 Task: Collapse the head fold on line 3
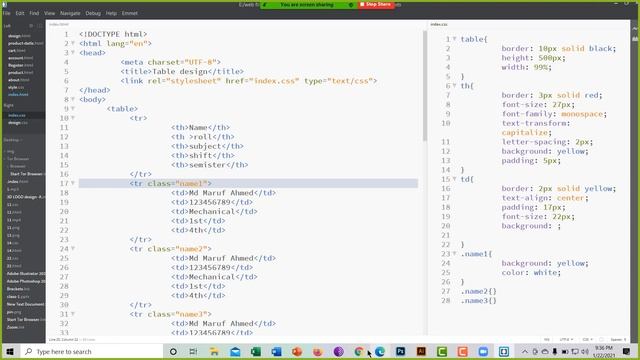pos(73,53)
